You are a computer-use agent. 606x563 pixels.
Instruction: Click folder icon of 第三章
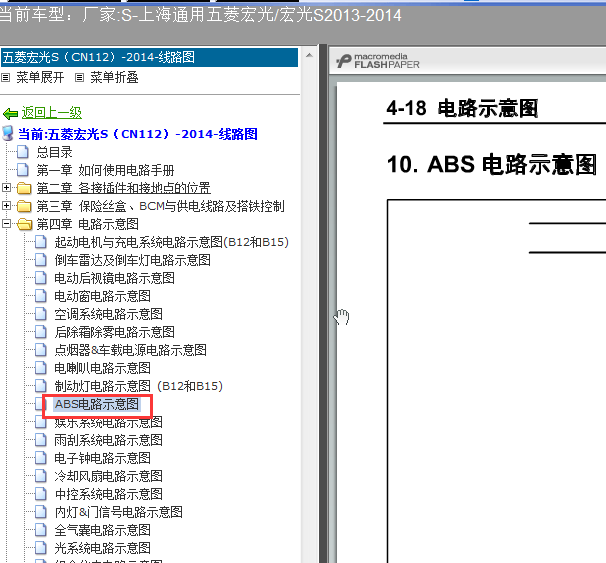pos(24,206)
